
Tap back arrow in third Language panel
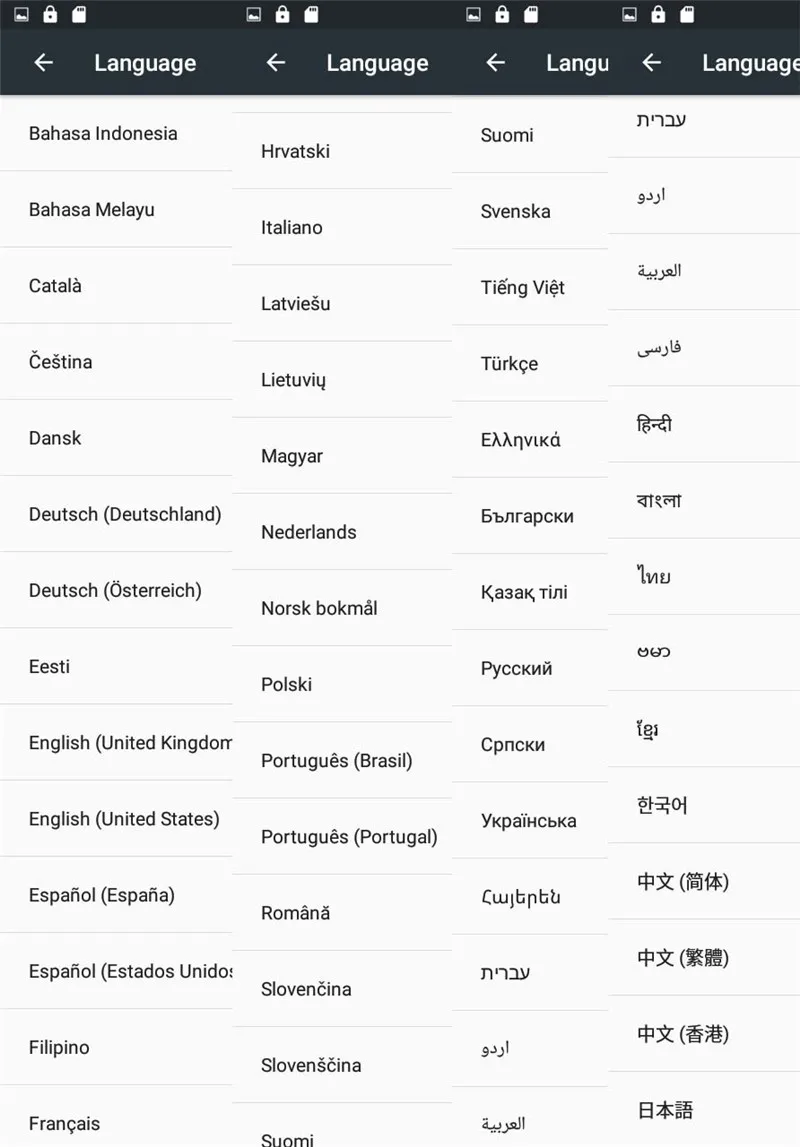click(x=496, y=63)
